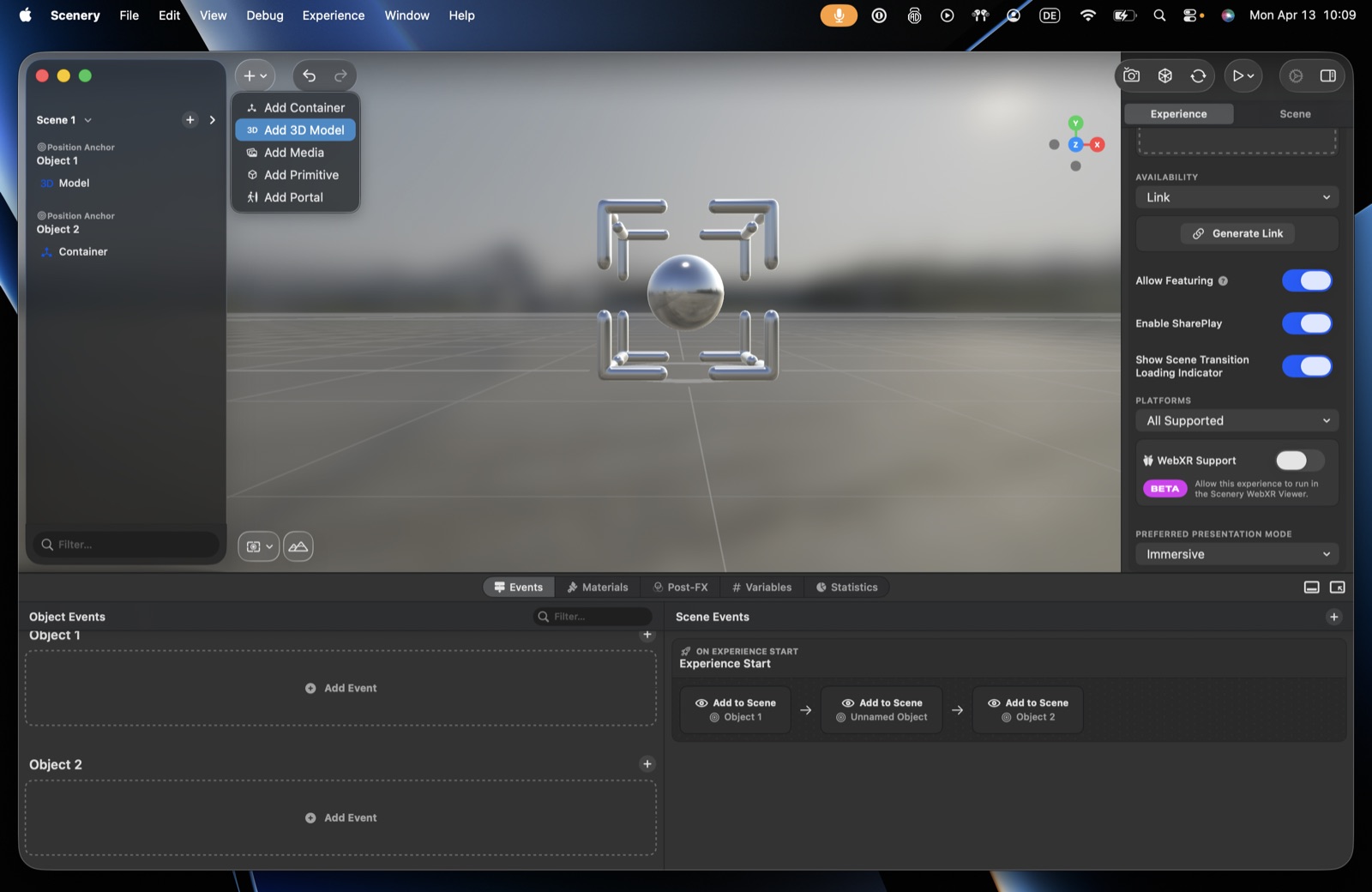Screen dimensions: 1372x892
Task: Click the 3D cube icon in toolbar
Action: pos(1164,75)
